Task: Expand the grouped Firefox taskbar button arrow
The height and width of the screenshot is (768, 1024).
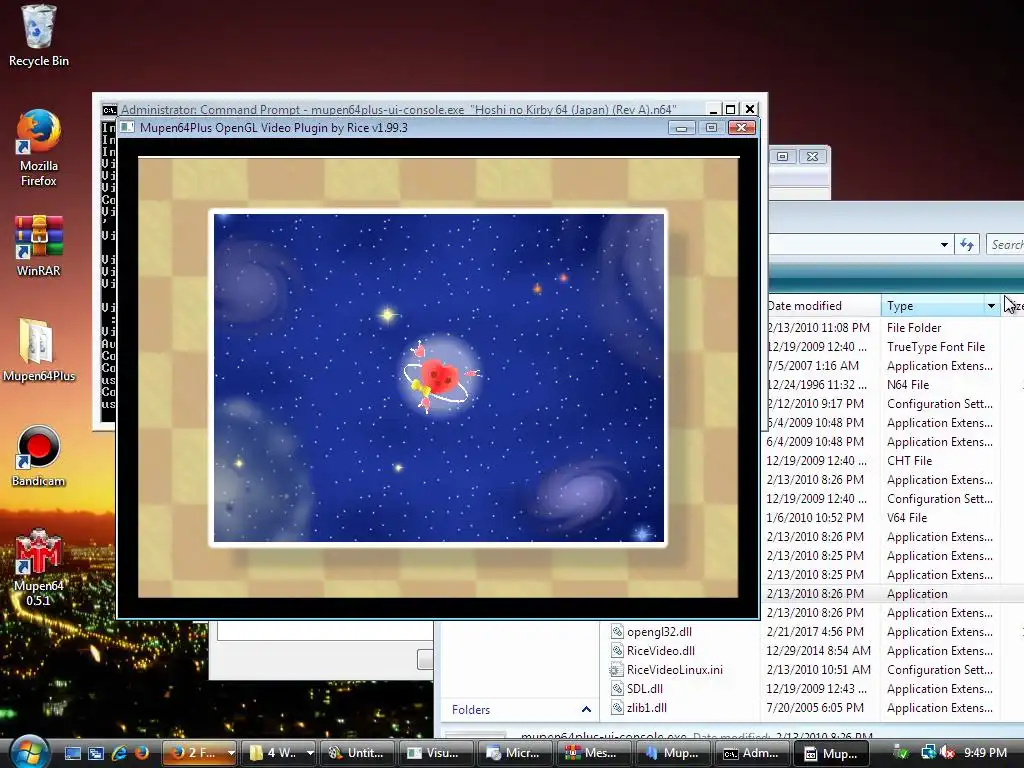Action: (231, 753)
